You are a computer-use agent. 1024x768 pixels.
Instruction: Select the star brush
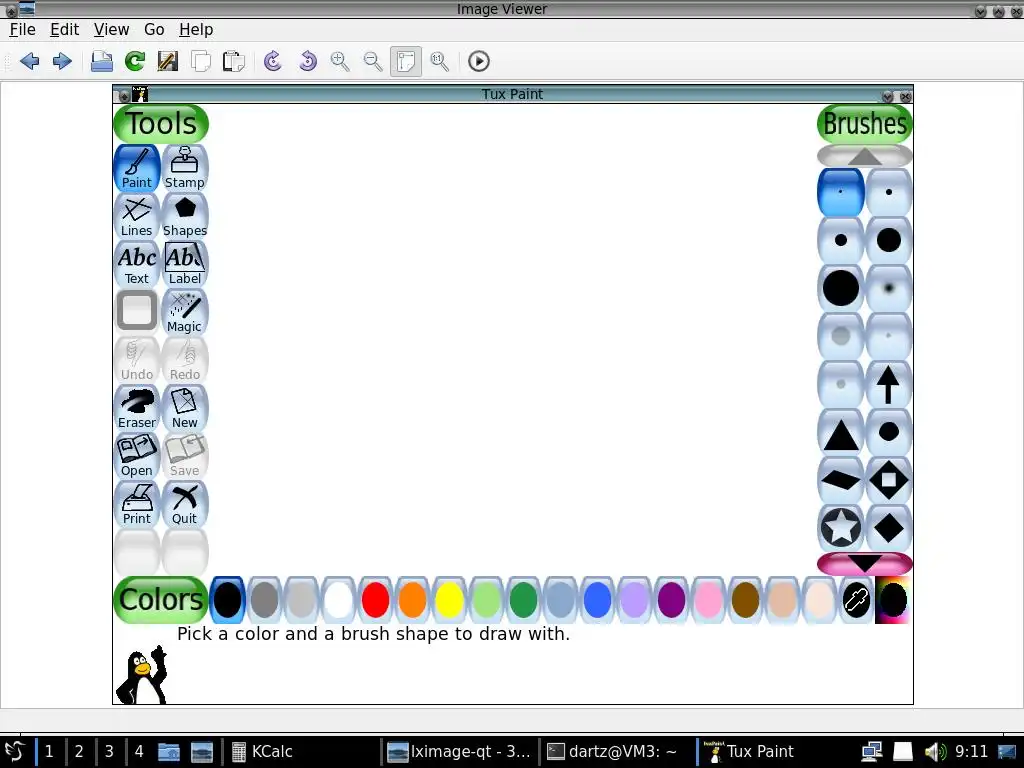pyautogui.click(x=840, y=528)
